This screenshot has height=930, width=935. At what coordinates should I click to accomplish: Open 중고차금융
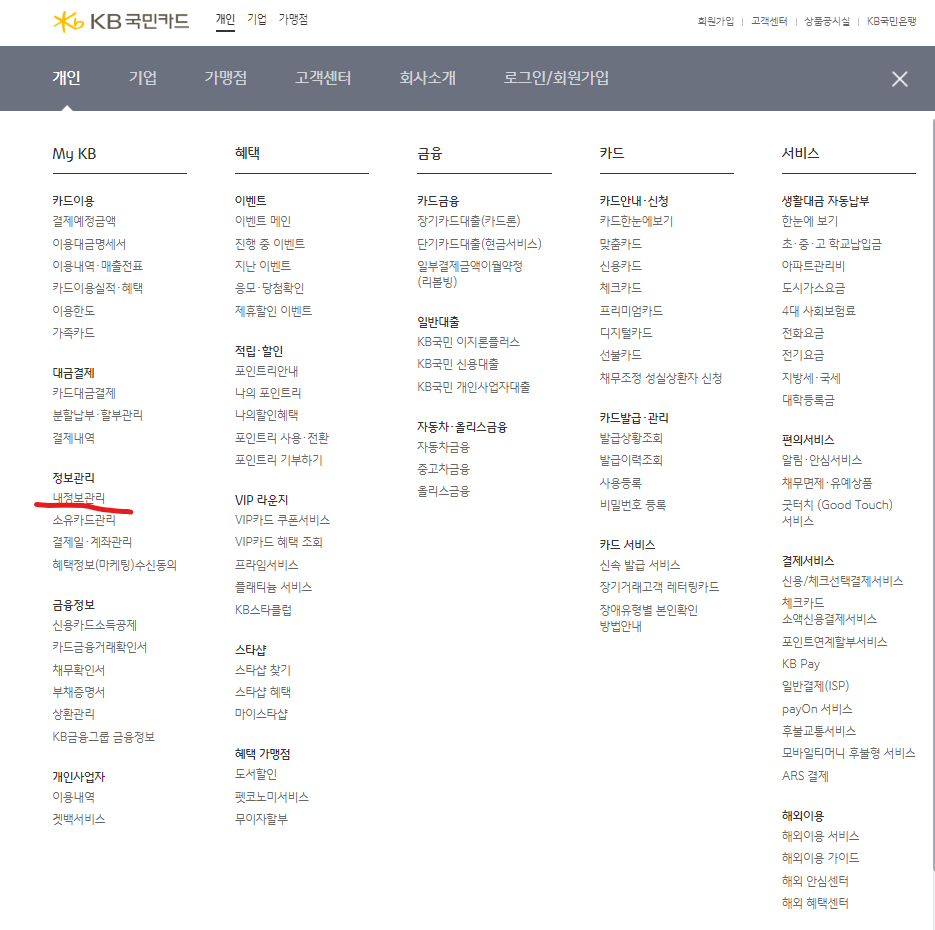coord(443,469)
